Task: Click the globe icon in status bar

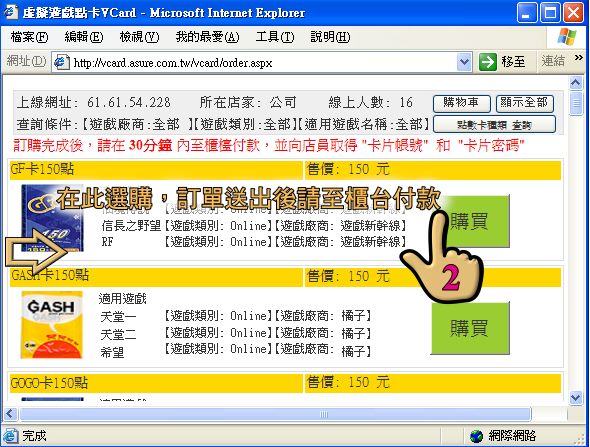Action: pos(476,436)
